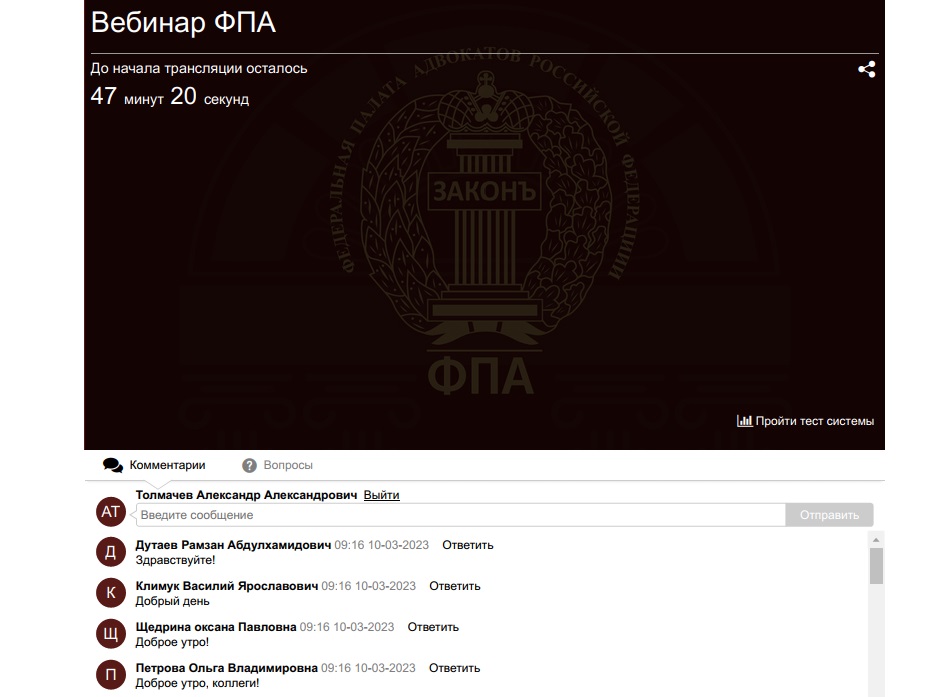Click Щедрина оксана's comment Доброе утро!
946x697 pixels.
(x=172, y=642)
